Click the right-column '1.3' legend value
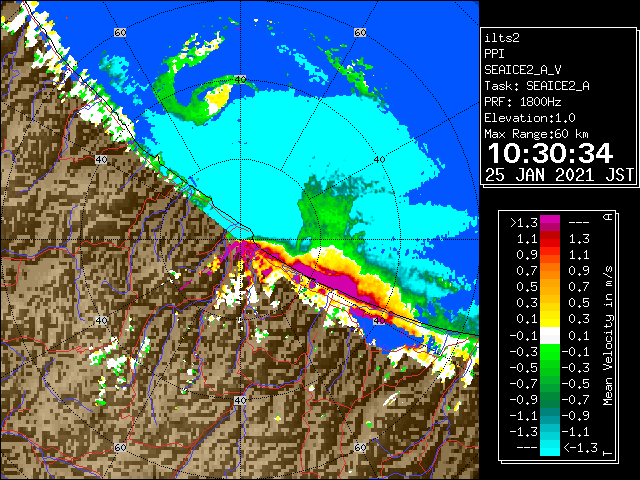 point(579,239)
